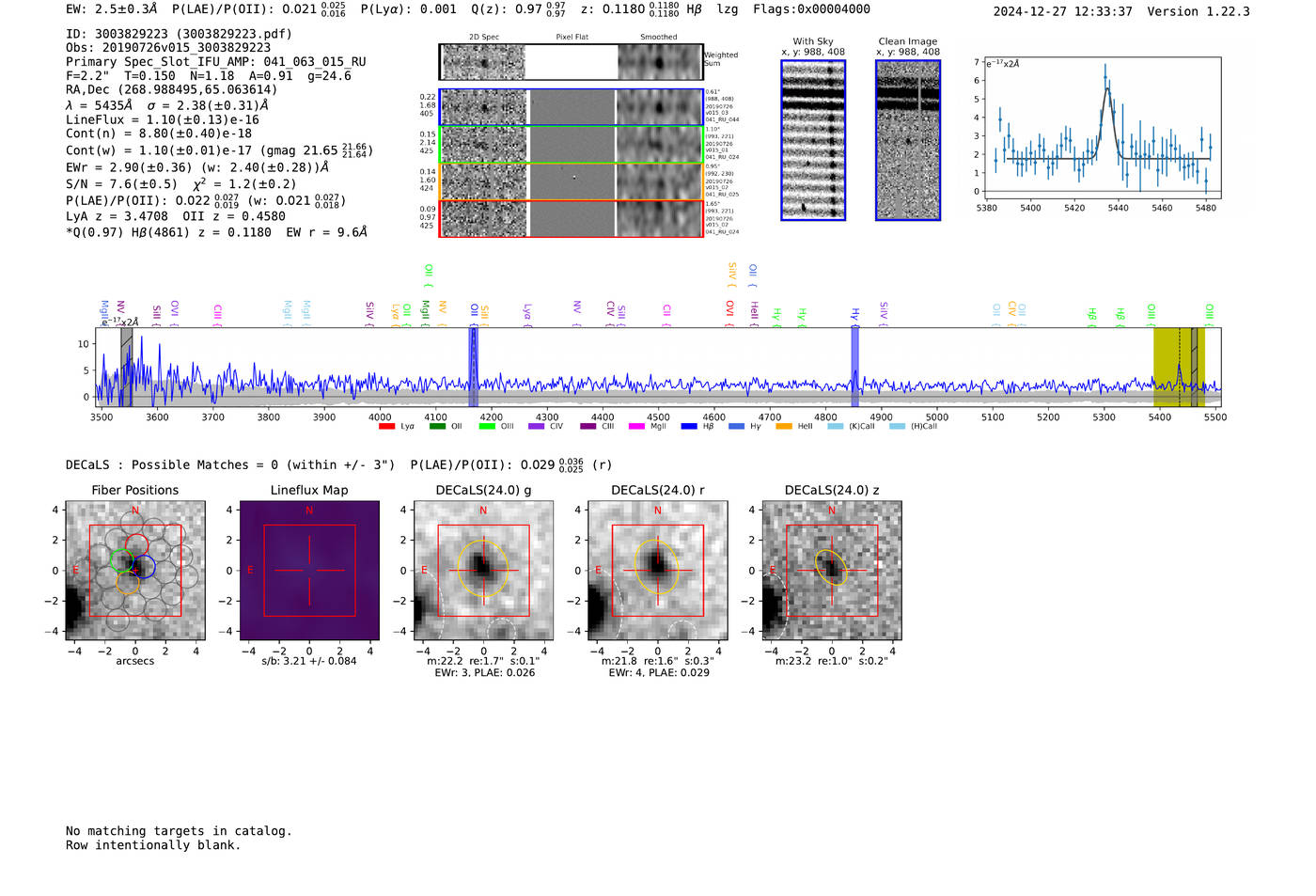
Task: Open the With Sky image cutout
Action: click(813, 140)
